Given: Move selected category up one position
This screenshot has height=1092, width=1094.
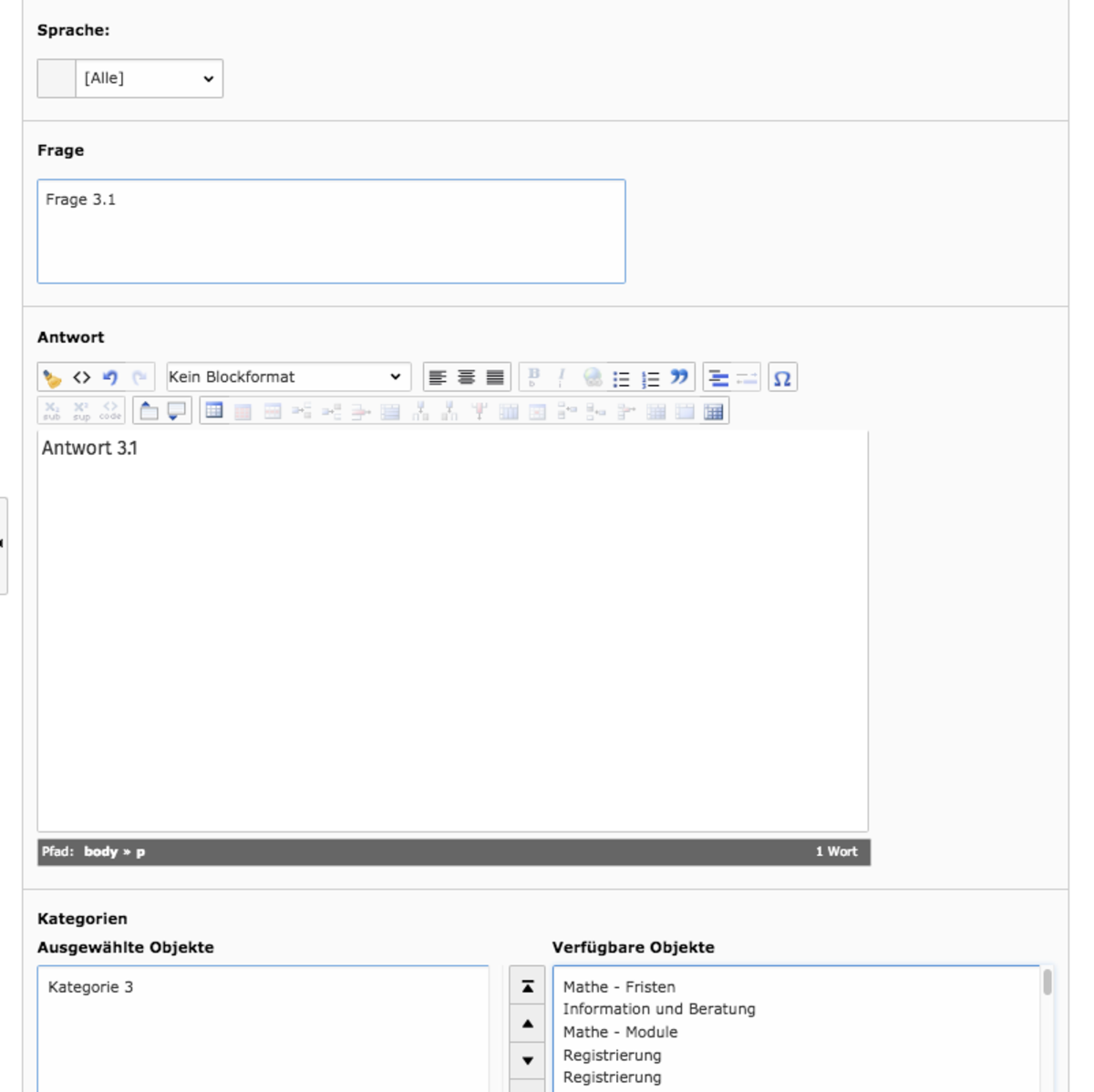Looking at the screenshot, I should tap(527, 1024).
